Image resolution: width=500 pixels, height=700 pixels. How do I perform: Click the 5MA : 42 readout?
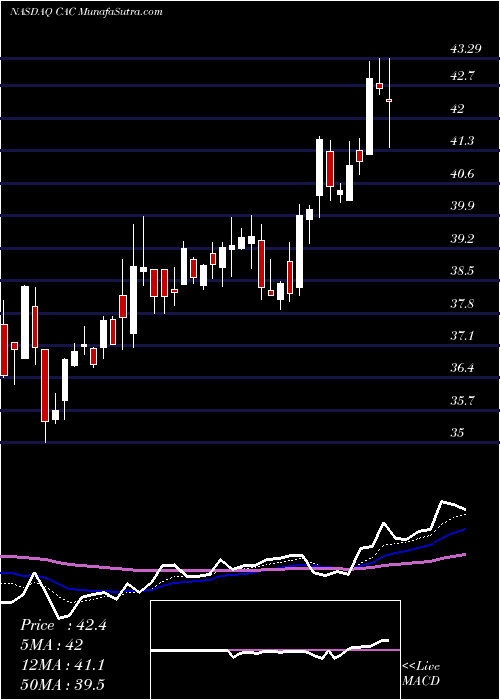click(52, 645)
